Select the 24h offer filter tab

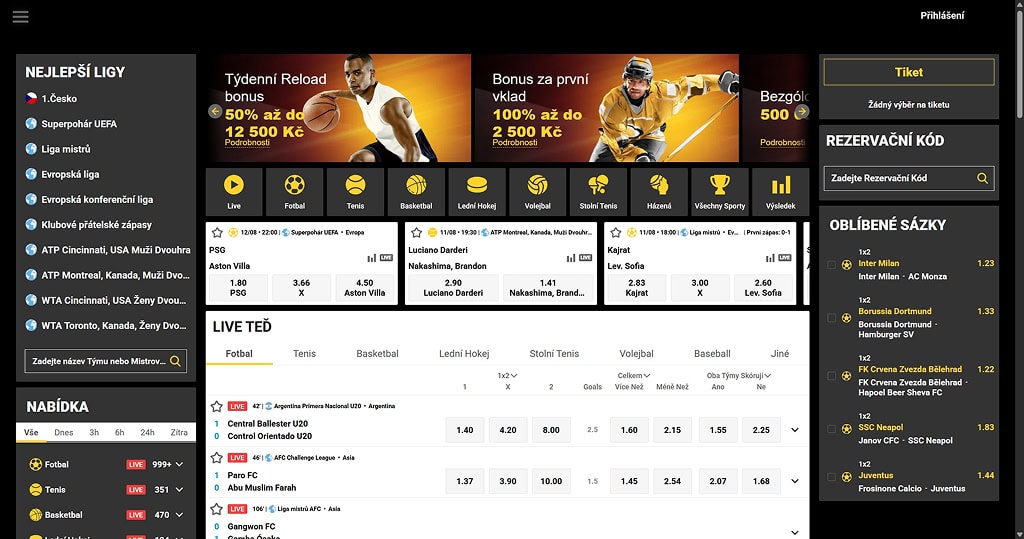(x=148, y=433)
